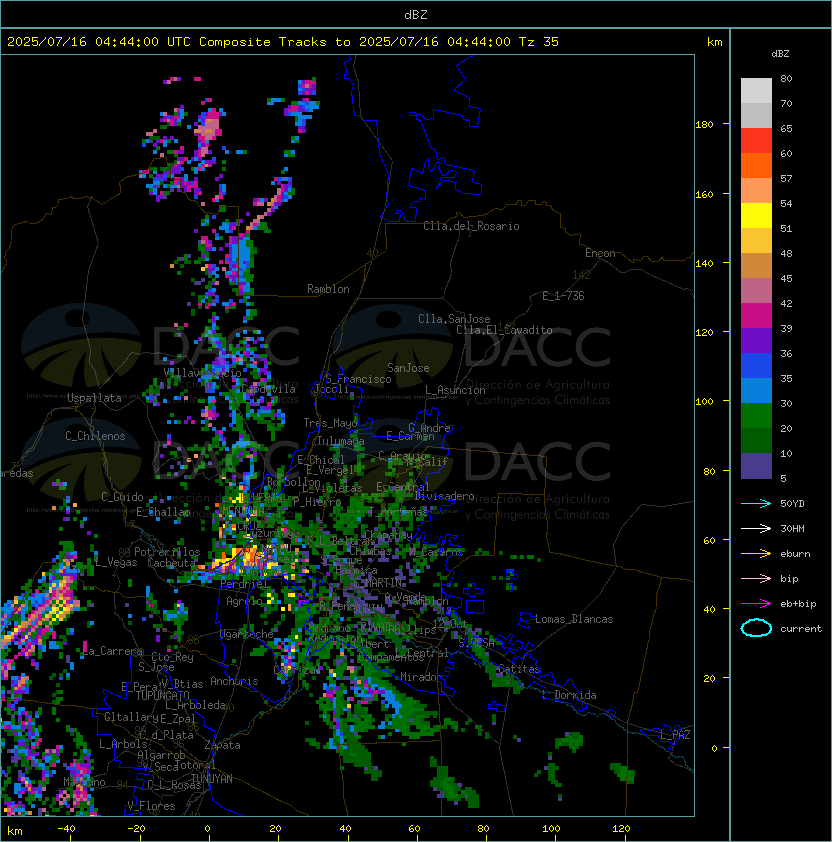The width and height of the screenshot is (832, 842).
Task: Click the 'Ramblon' place label
Action: coord(328,289)
